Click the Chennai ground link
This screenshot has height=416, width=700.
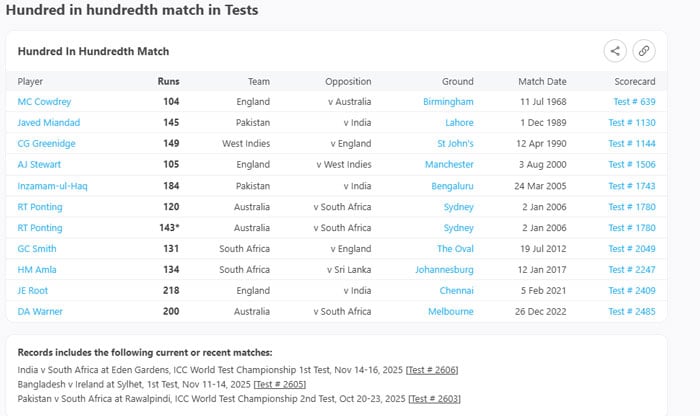(x=455, y=291)
